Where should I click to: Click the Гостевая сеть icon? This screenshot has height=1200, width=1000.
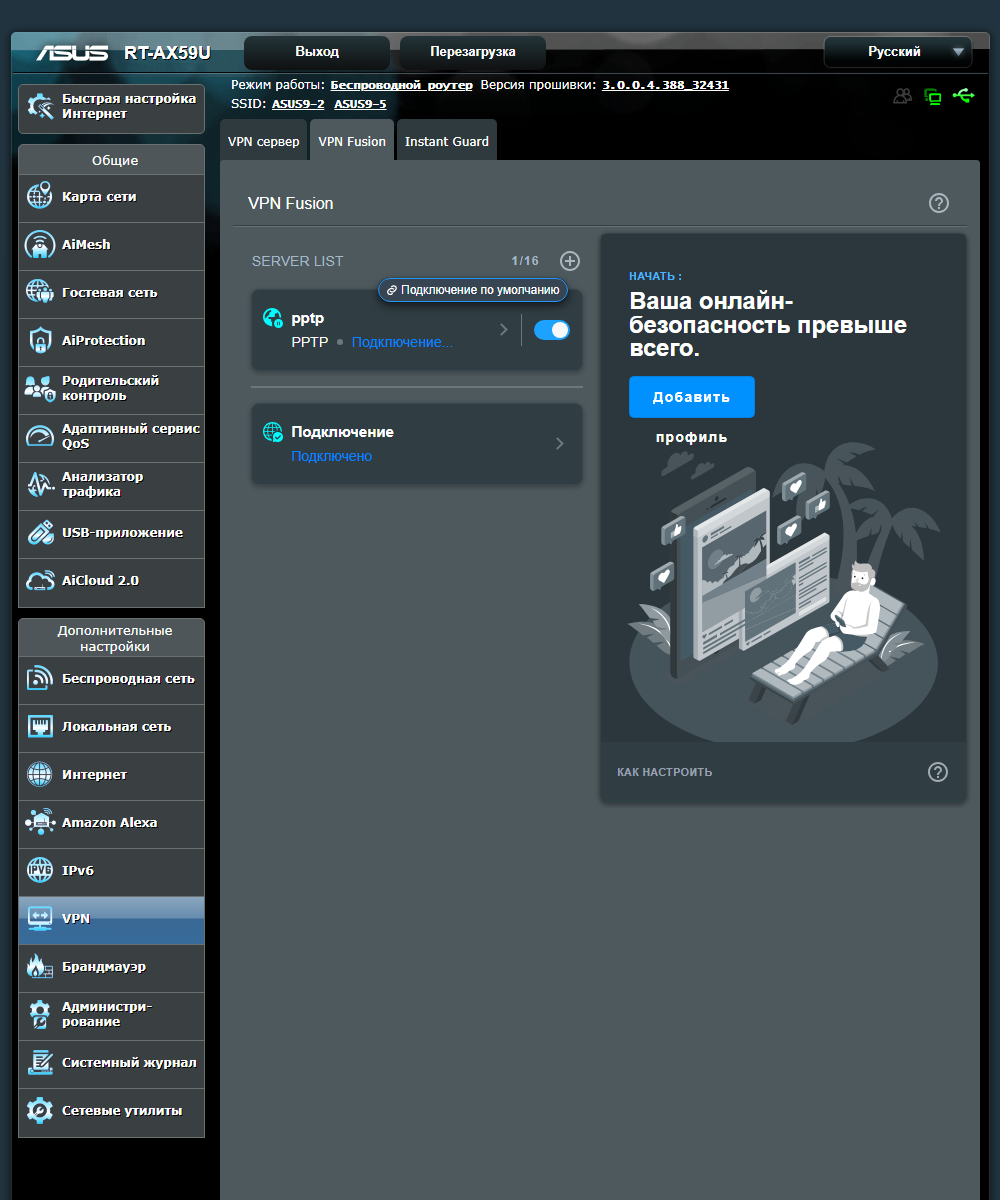(39, 292)
